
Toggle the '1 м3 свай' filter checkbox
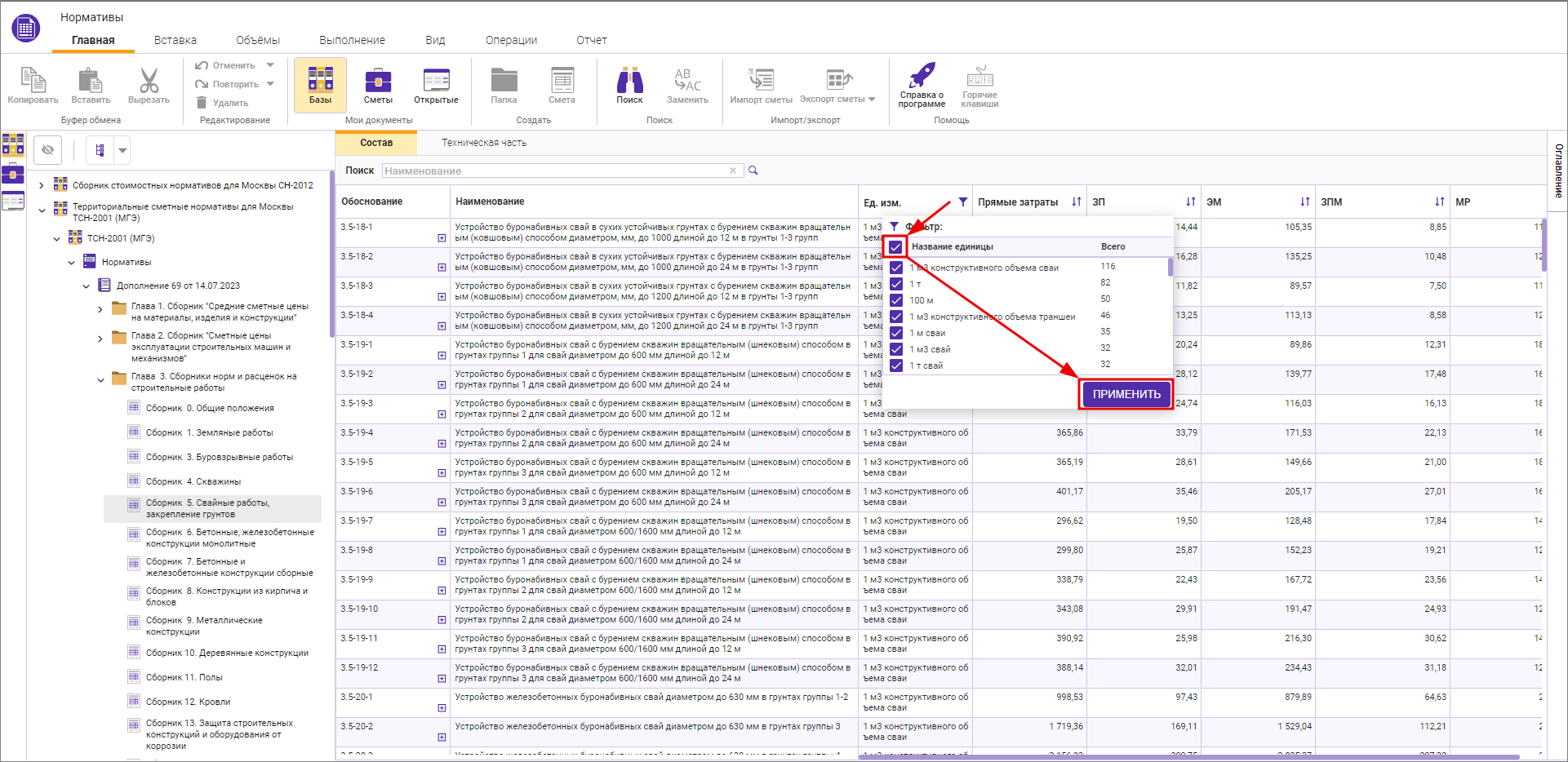[896, 349]
